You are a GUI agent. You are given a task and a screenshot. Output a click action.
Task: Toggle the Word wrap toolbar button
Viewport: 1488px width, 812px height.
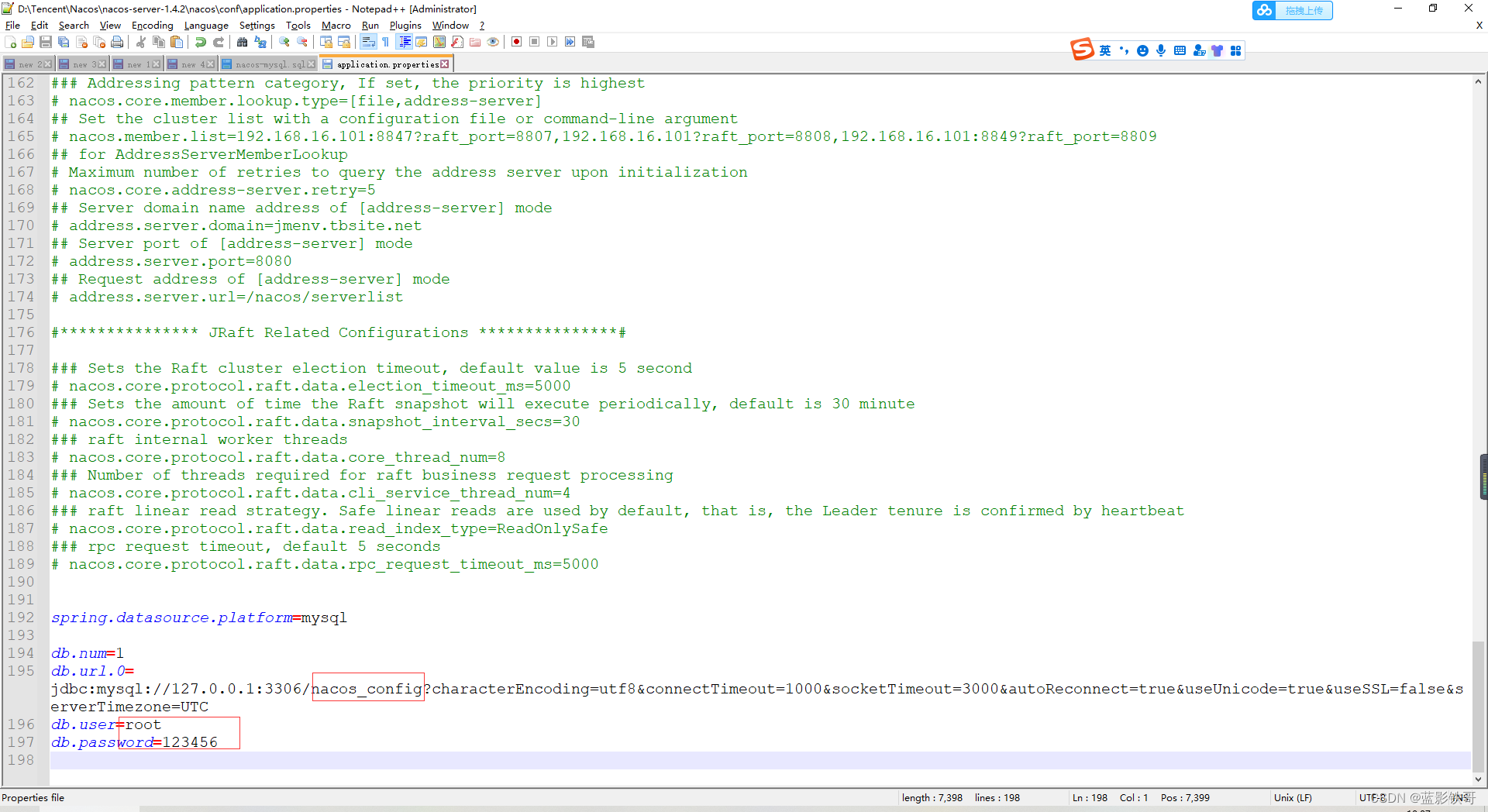point(368,42)
